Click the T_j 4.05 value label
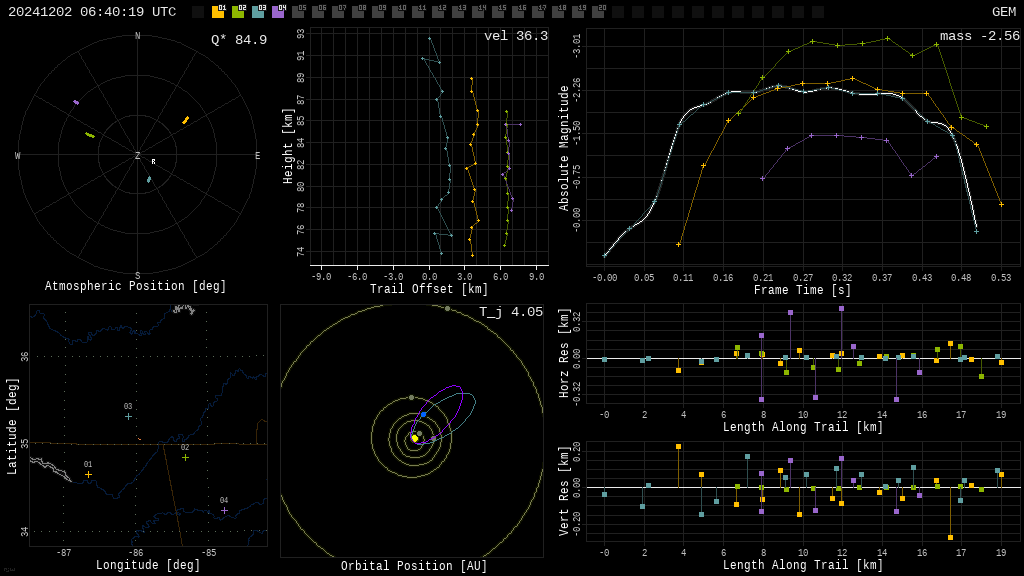 511,312
